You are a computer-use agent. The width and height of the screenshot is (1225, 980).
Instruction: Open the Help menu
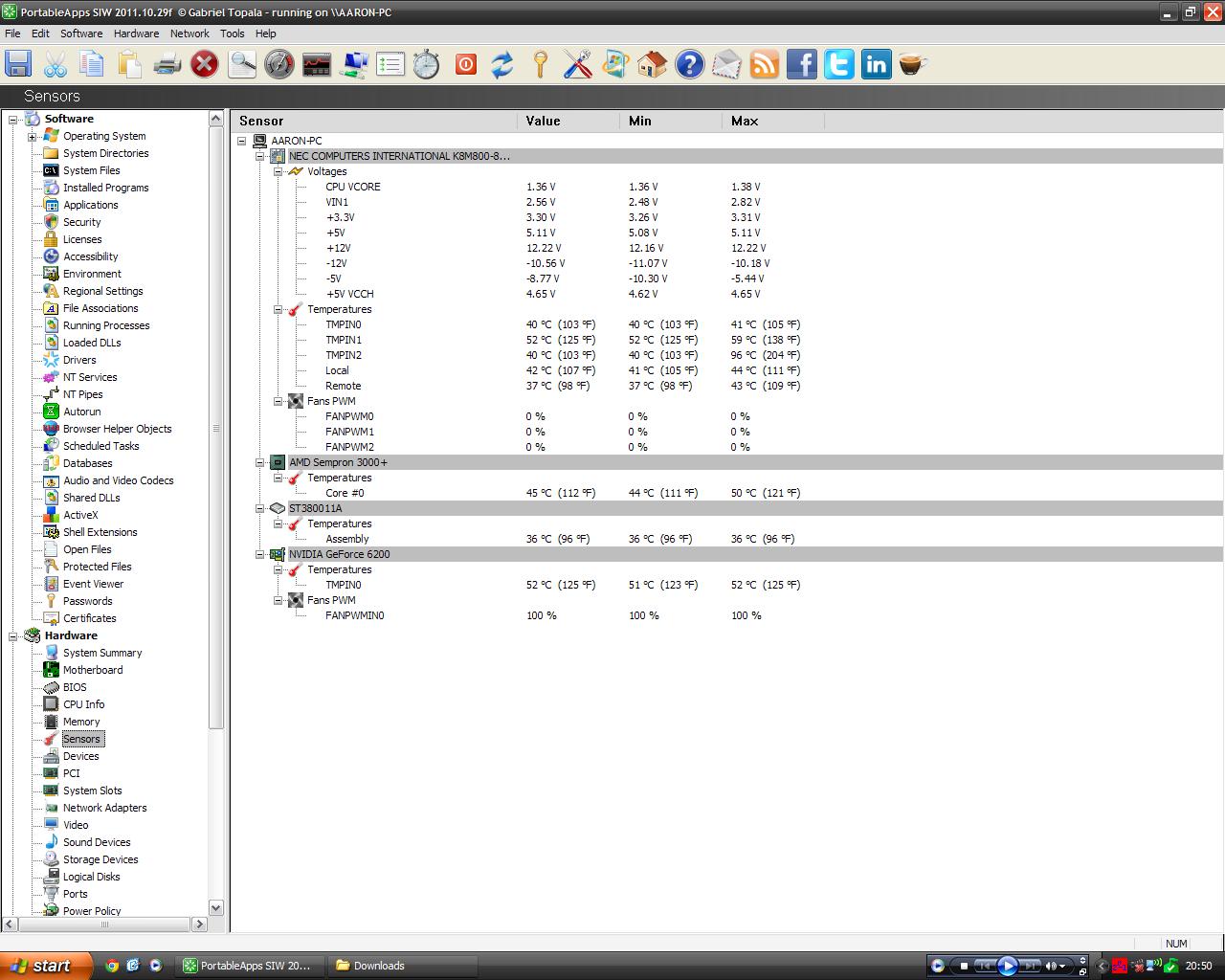click(266, 33)
